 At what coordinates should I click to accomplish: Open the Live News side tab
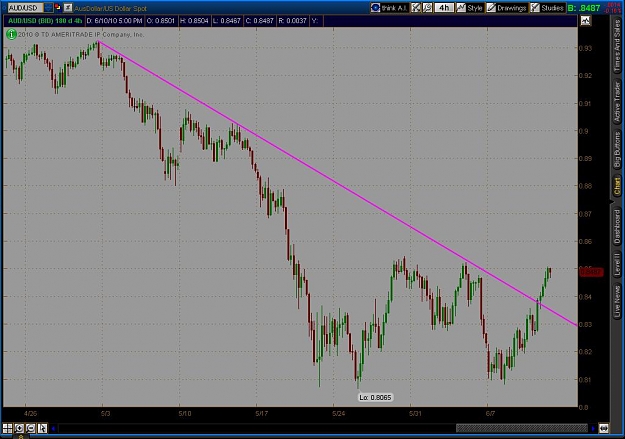(617, 299)
